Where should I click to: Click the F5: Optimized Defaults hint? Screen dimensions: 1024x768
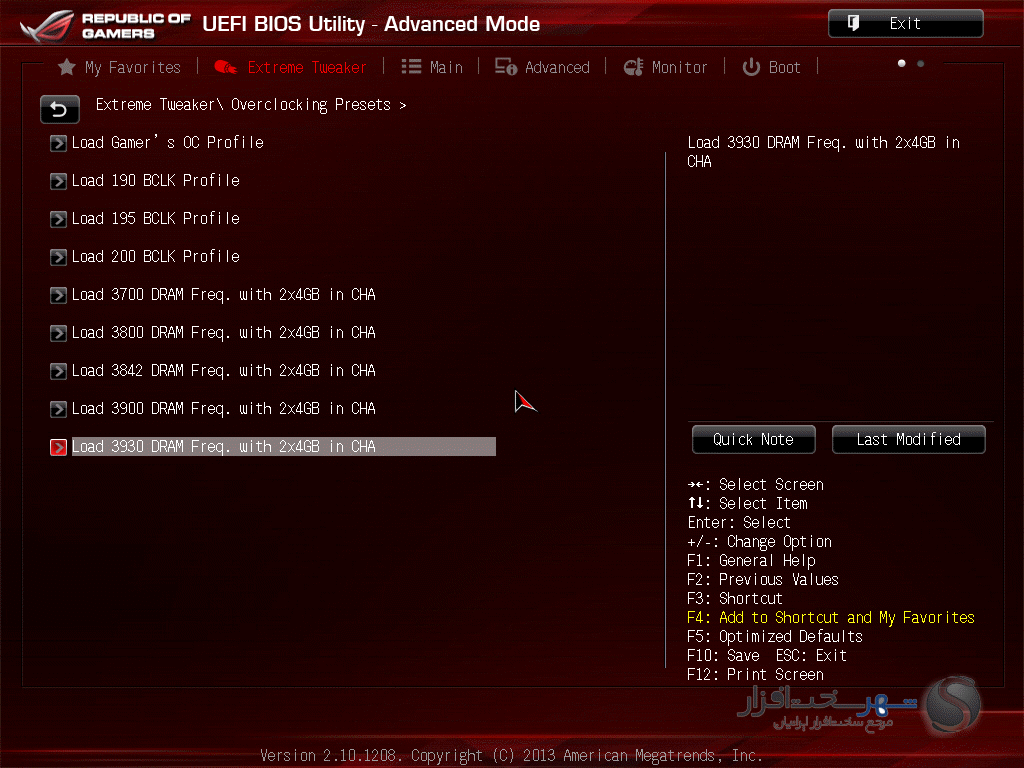[x=775, y=636]
